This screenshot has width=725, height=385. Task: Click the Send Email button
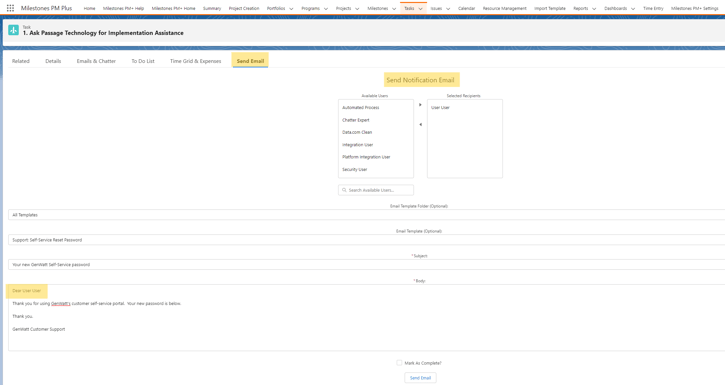(420, 378)
